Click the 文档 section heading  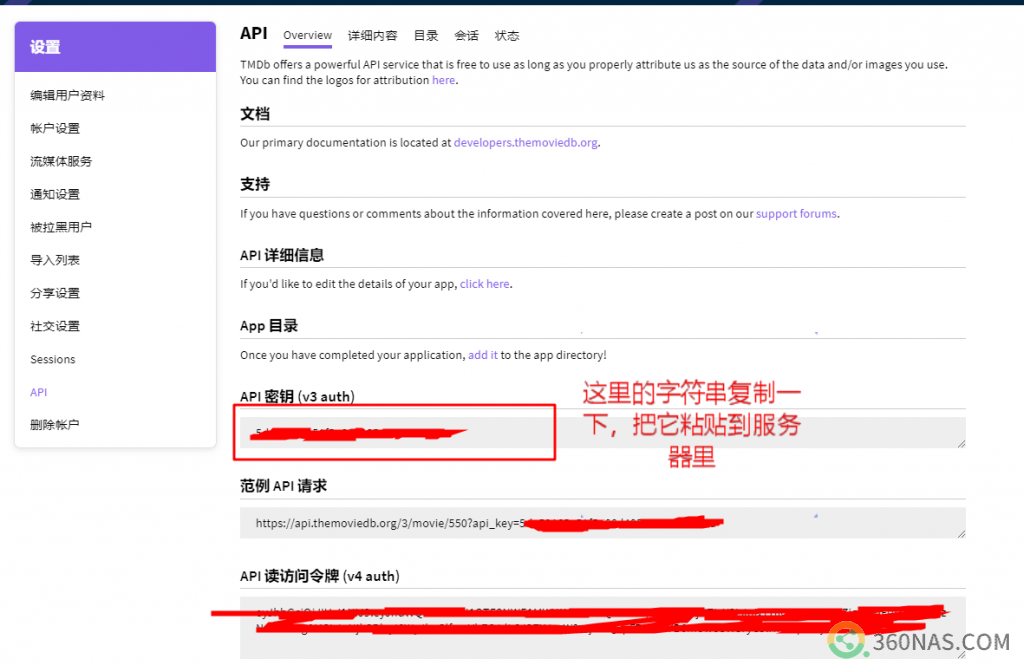[x=255, y=114]
